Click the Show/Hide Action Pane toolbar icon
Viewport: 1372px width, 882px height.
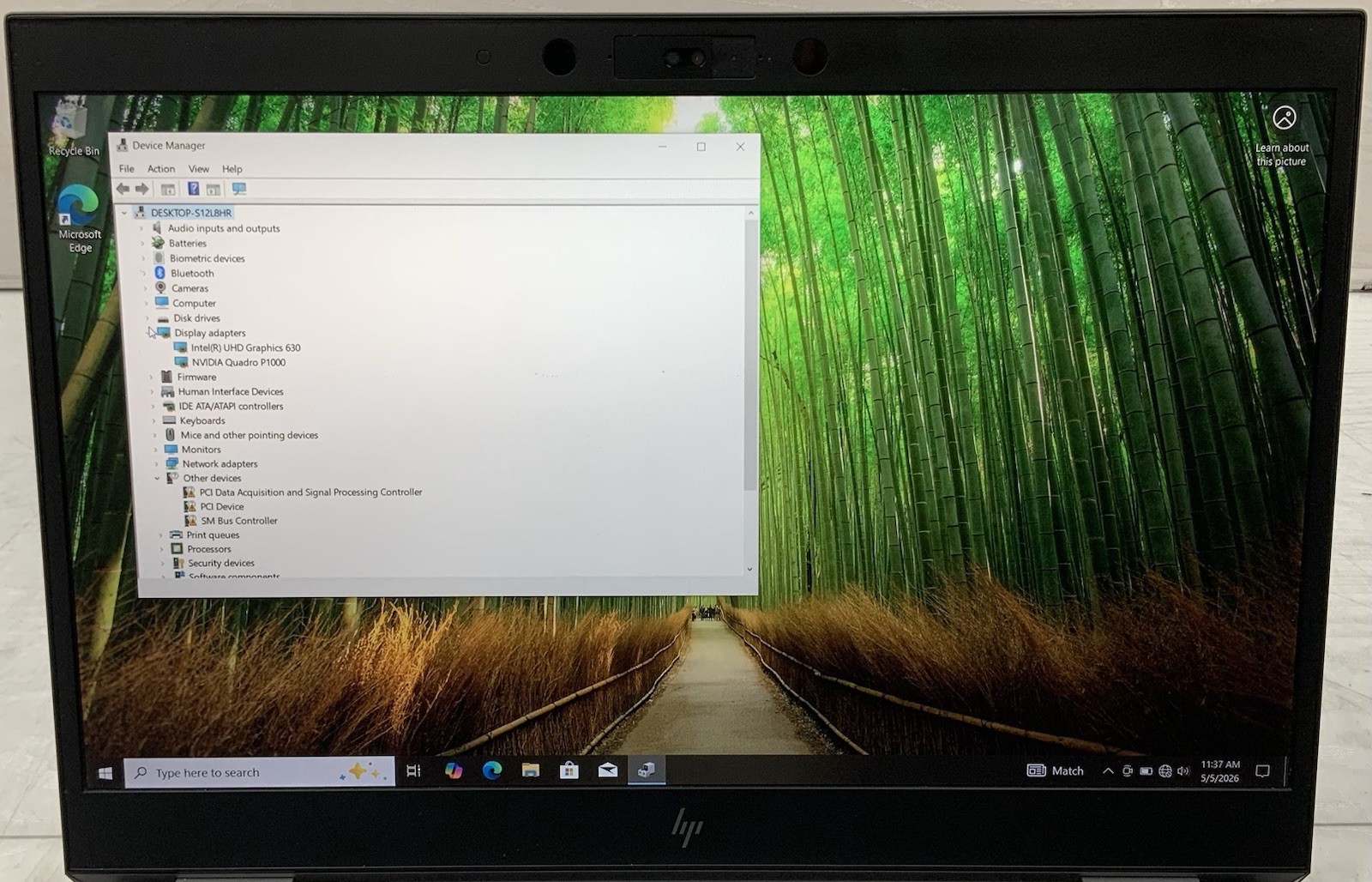(x=214, y=190)
